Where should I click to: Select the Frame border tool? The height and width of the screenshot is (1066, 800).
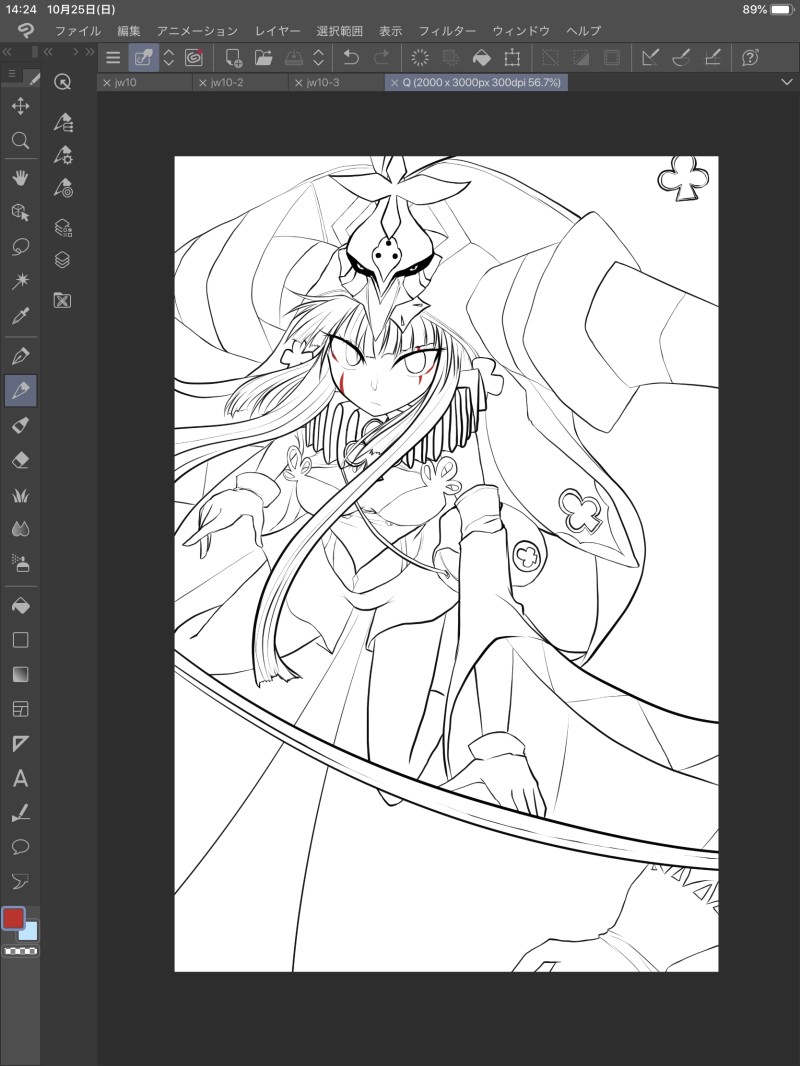(20, 709)
